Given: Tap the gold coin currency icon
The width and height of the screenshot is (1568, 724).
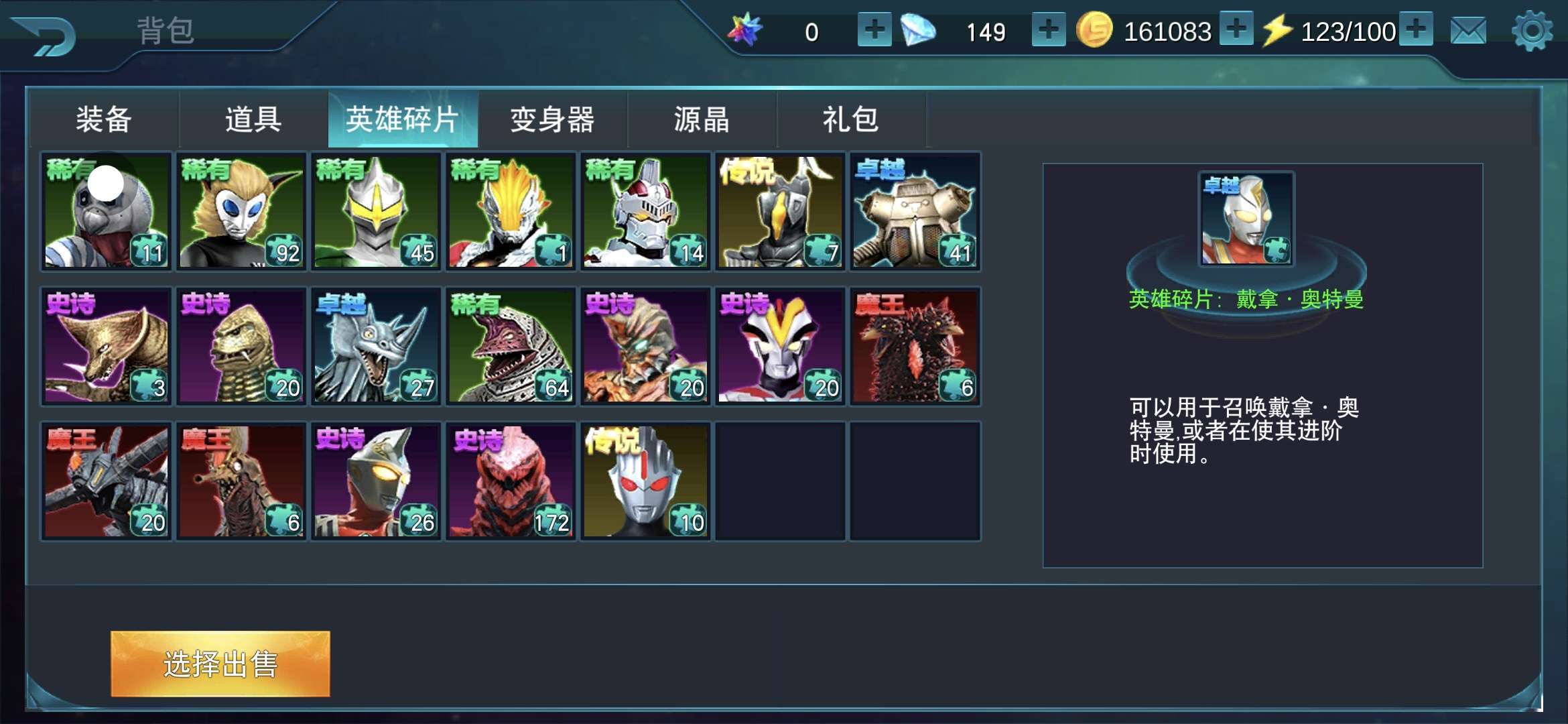Looking at the screenshot, I should (1094, 30).
